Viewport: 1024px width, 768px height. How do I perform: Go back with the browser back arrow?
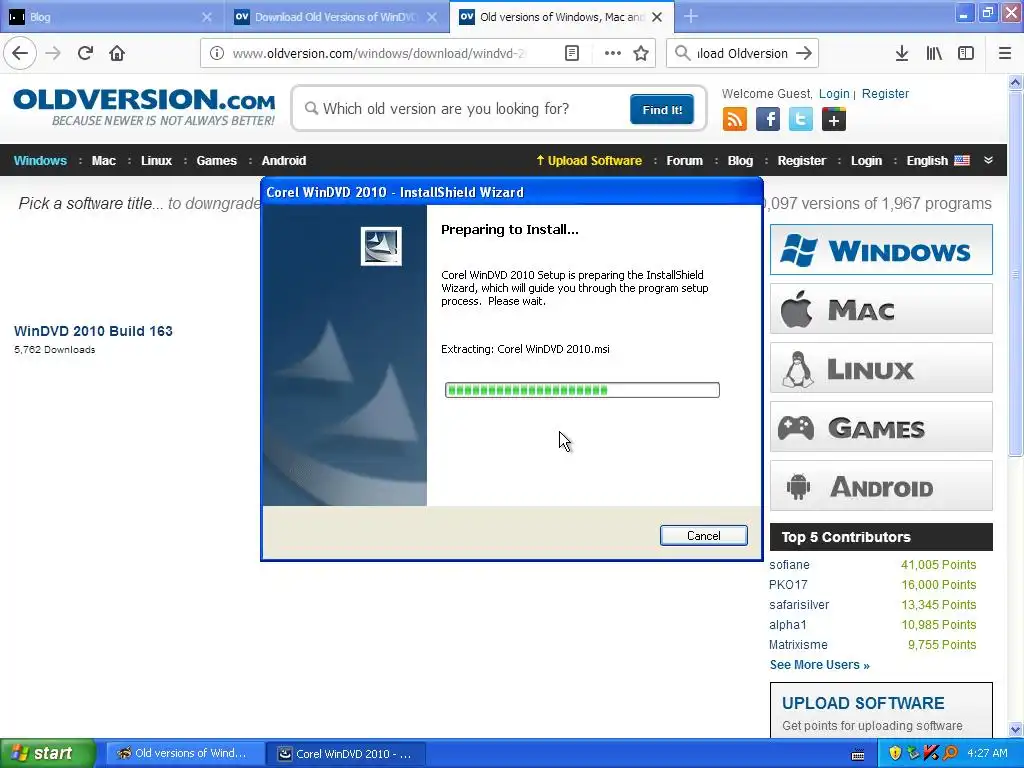pos(20,54)
